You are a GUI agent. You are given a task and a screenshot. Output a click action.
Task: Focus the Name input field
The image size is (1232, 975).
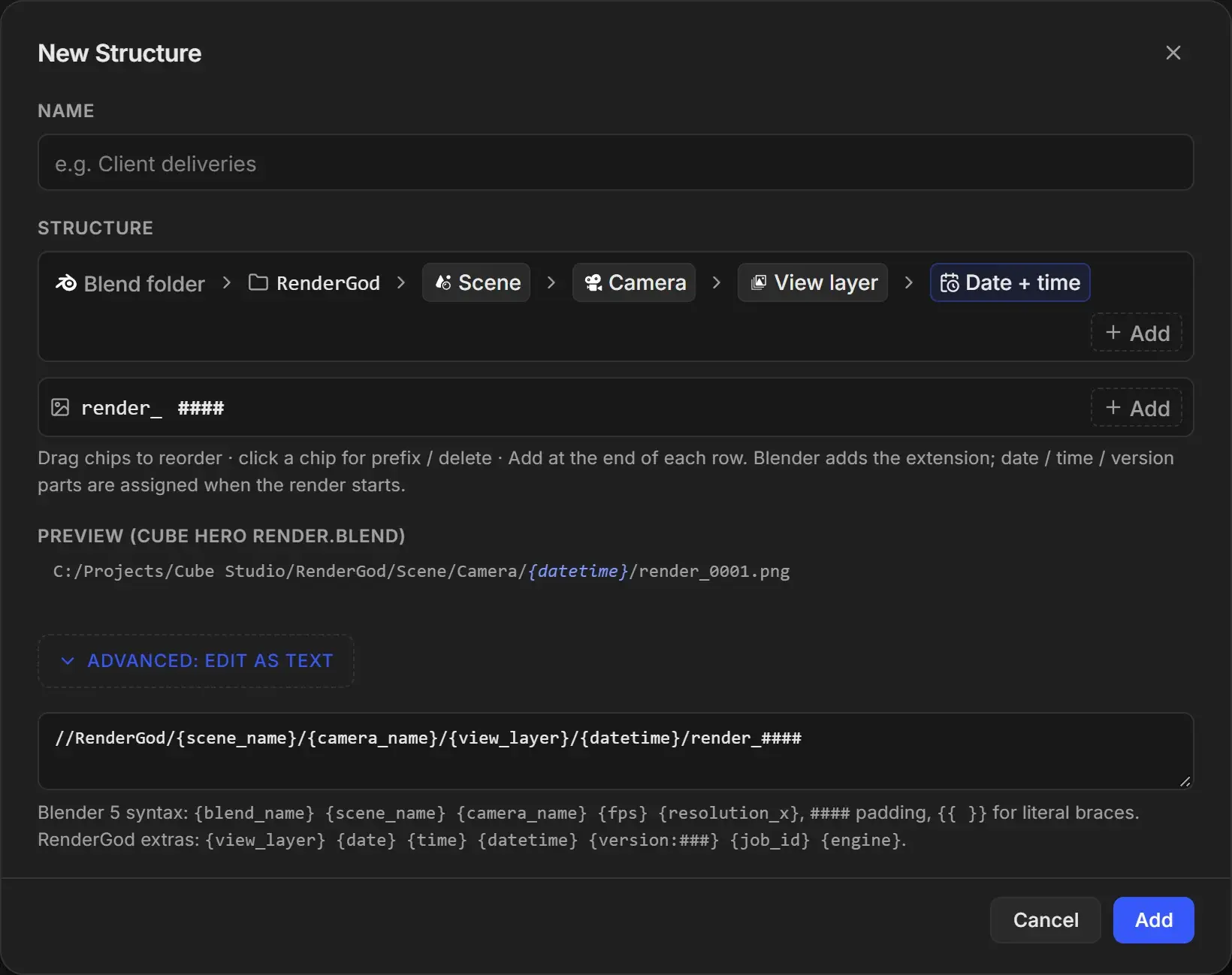click(x=615, y=162)
